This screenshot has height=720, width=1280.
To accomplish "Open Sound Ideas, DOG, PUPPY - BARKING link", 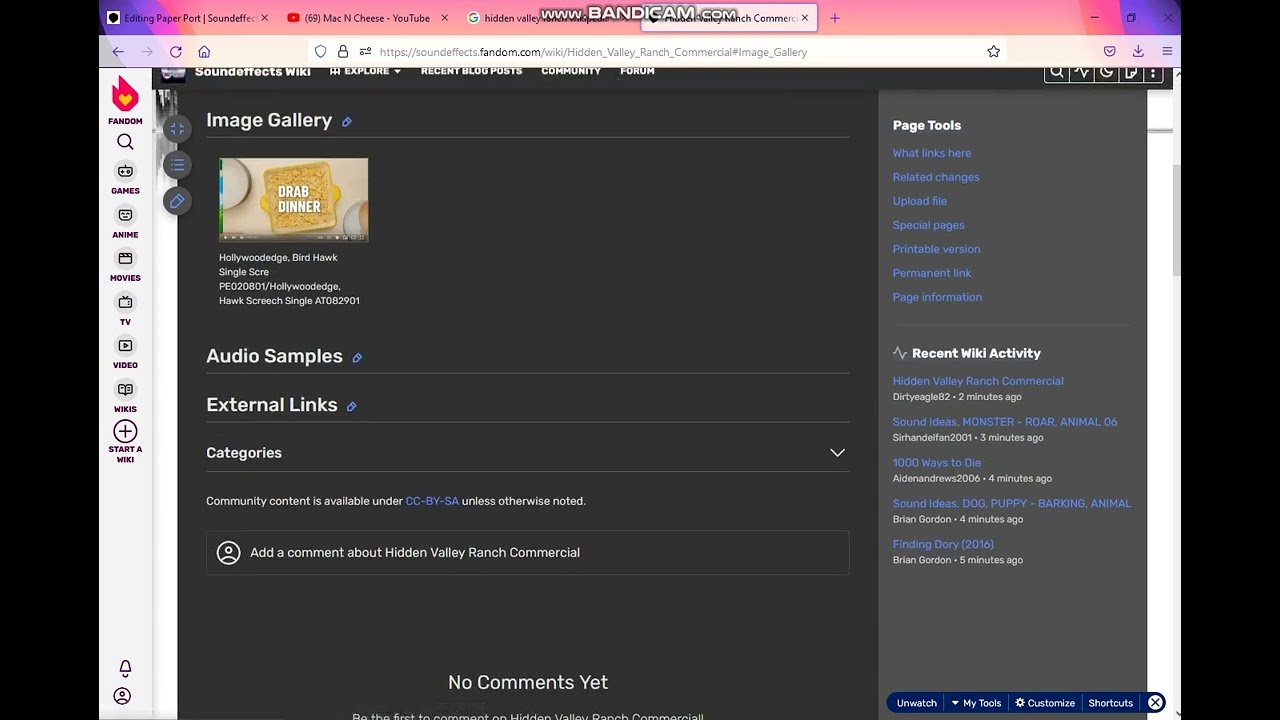I will 1012,504.
